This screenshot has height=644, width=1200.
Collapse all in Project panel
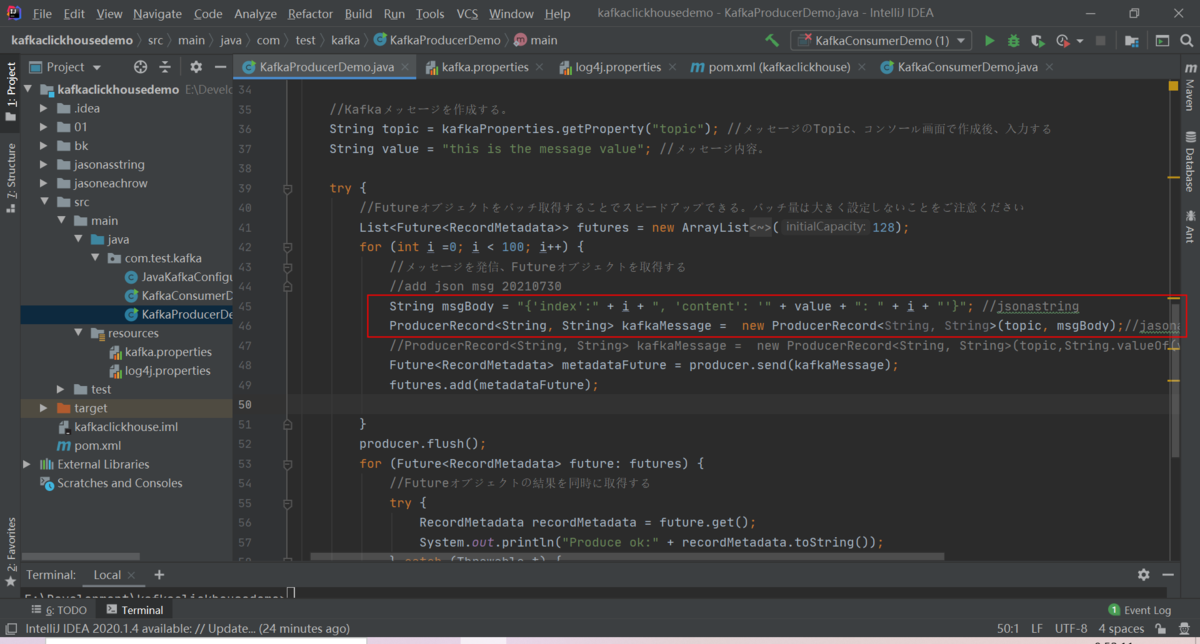[x=167, y=67]
